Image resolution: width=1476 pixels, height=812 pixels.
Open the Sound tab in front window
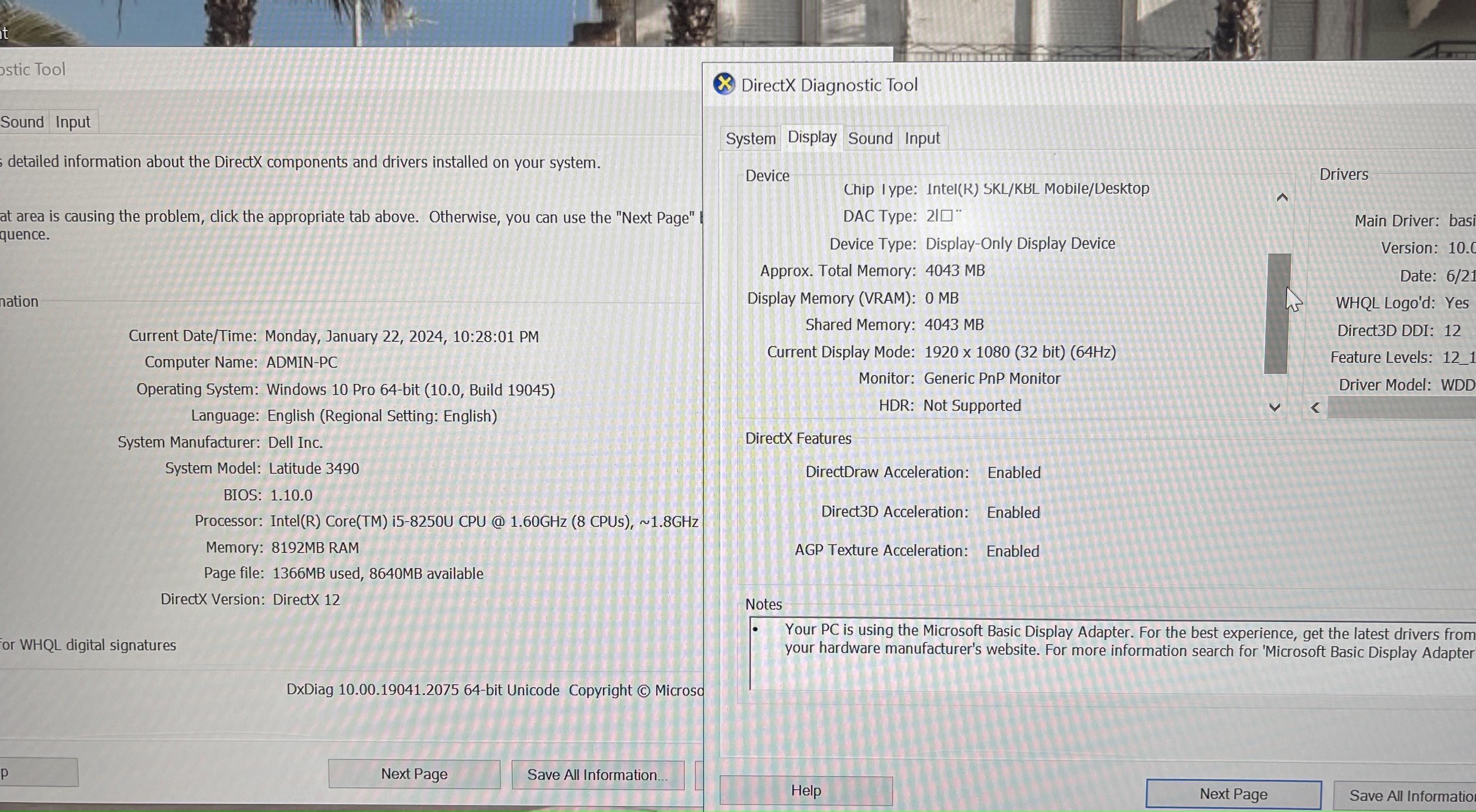point(870,139)
